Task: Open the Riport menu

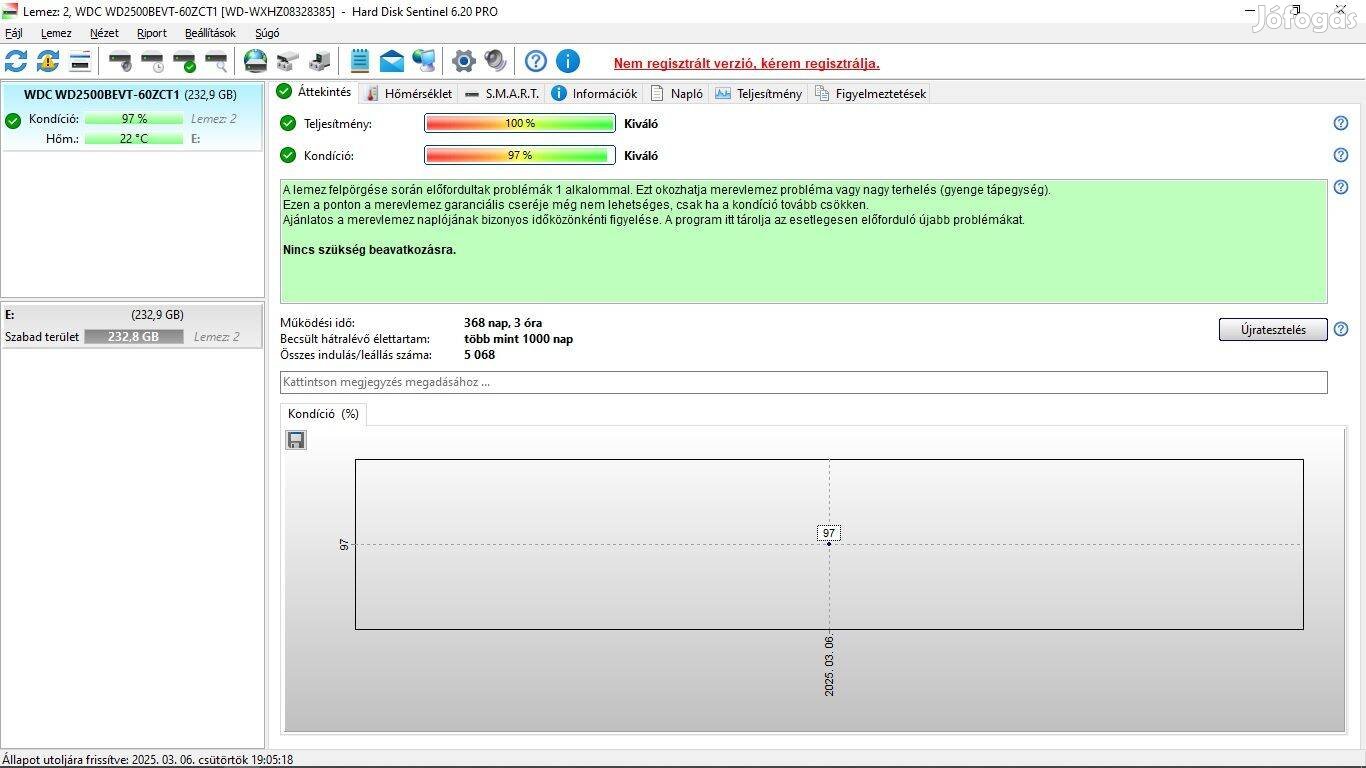Action: point(152,33)
